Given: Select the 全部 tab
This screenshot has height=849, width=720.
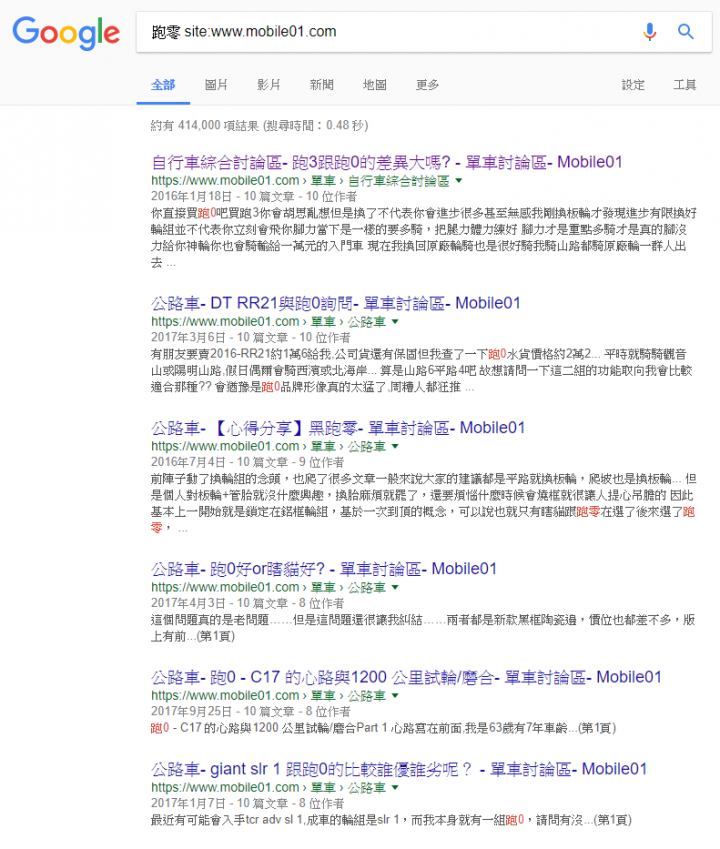Looking at the screenshot, I should point(163,85).
